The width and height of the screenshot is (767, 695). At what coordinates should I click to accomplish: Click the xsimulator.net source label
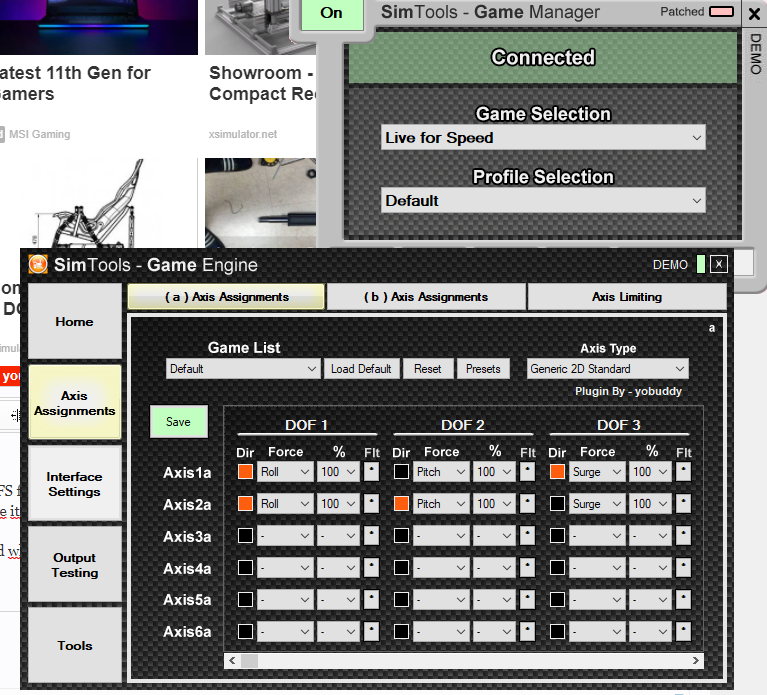click(243, 134)
